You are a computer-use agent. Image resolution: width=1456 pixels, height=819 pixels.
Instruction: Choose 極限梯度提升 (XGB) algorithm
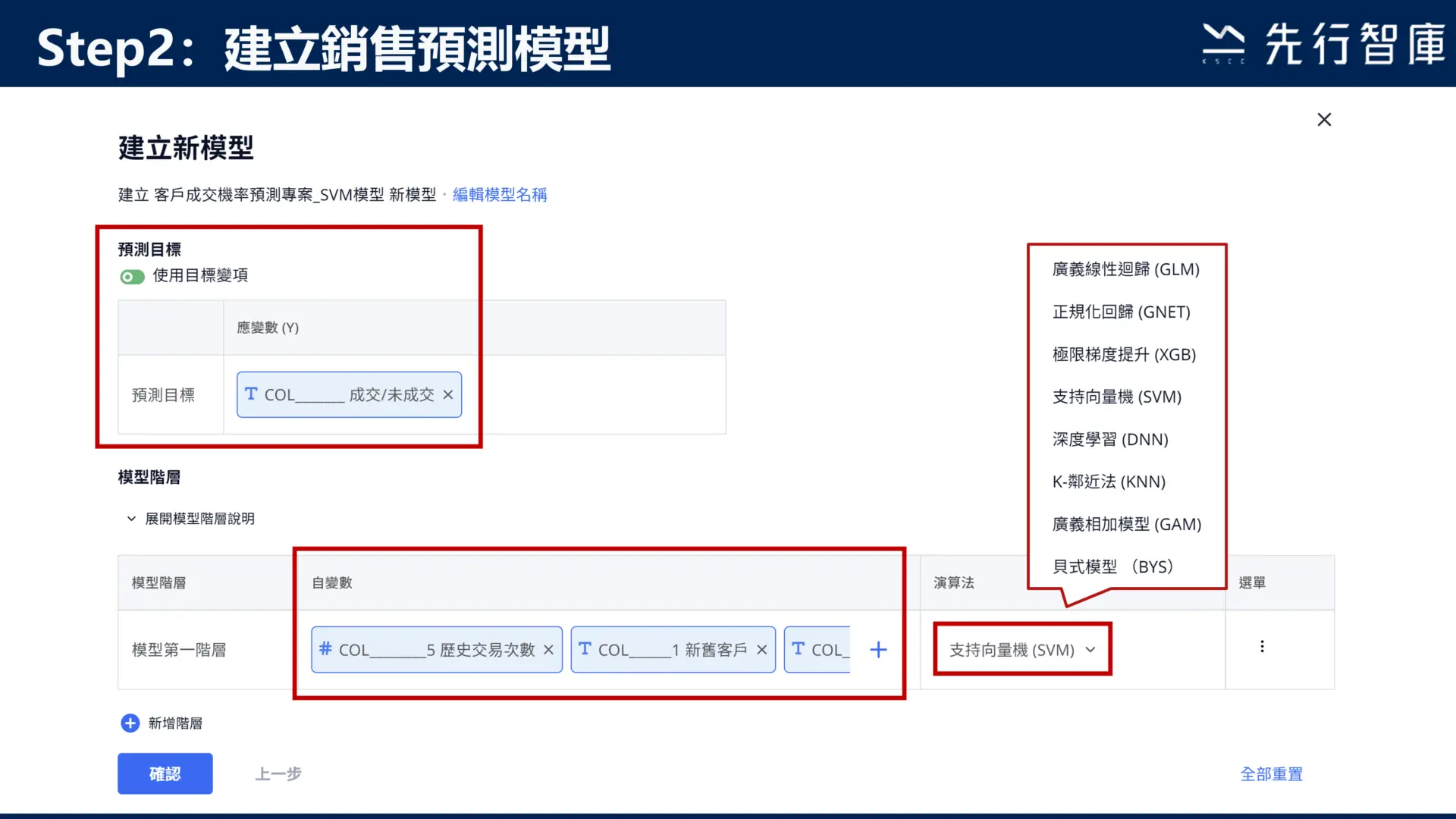[x=1125, y=354]
